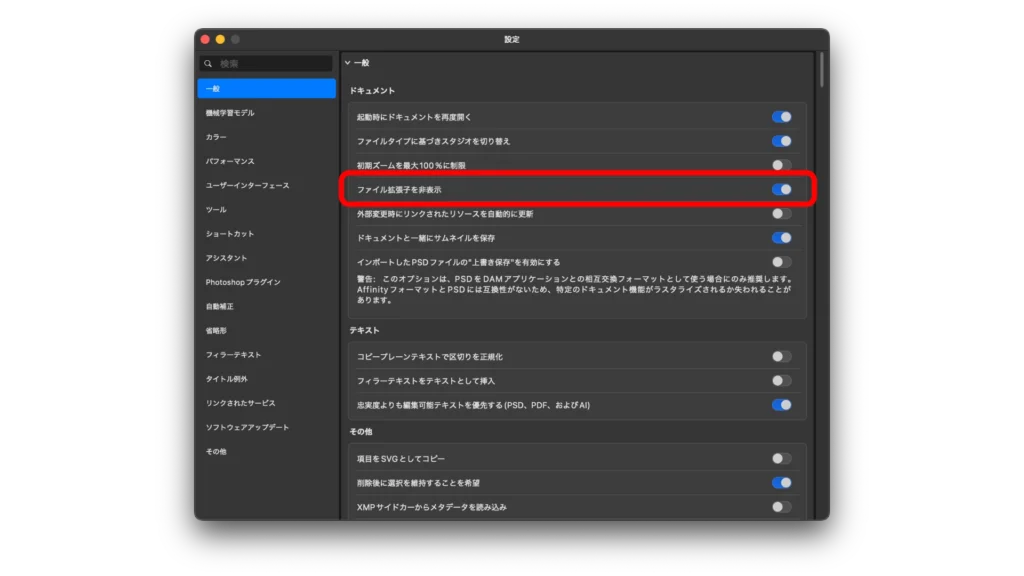The image size is (1024, 576).
Task: Enable 外部変更時にリンクされたリソースを自動的に更新
Action: 783,213
